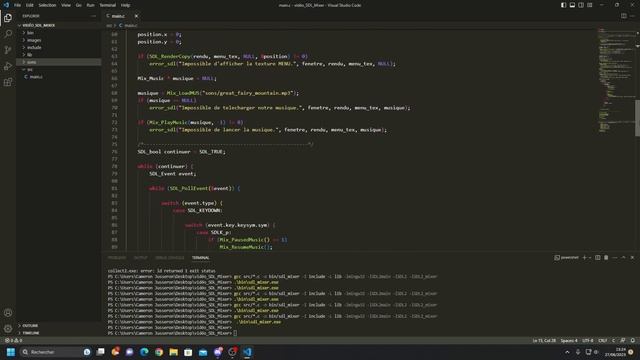Open the Accounts menu icon
640x360 pixels.
tap(8, 313)
